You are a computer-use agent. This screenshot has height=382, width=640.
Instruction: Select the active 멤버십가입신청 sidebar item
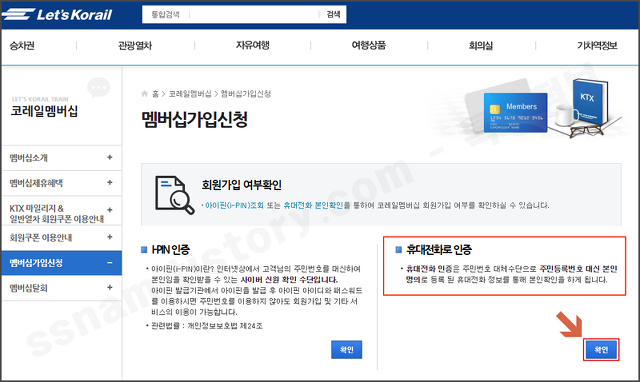click(x=62, y=263)
